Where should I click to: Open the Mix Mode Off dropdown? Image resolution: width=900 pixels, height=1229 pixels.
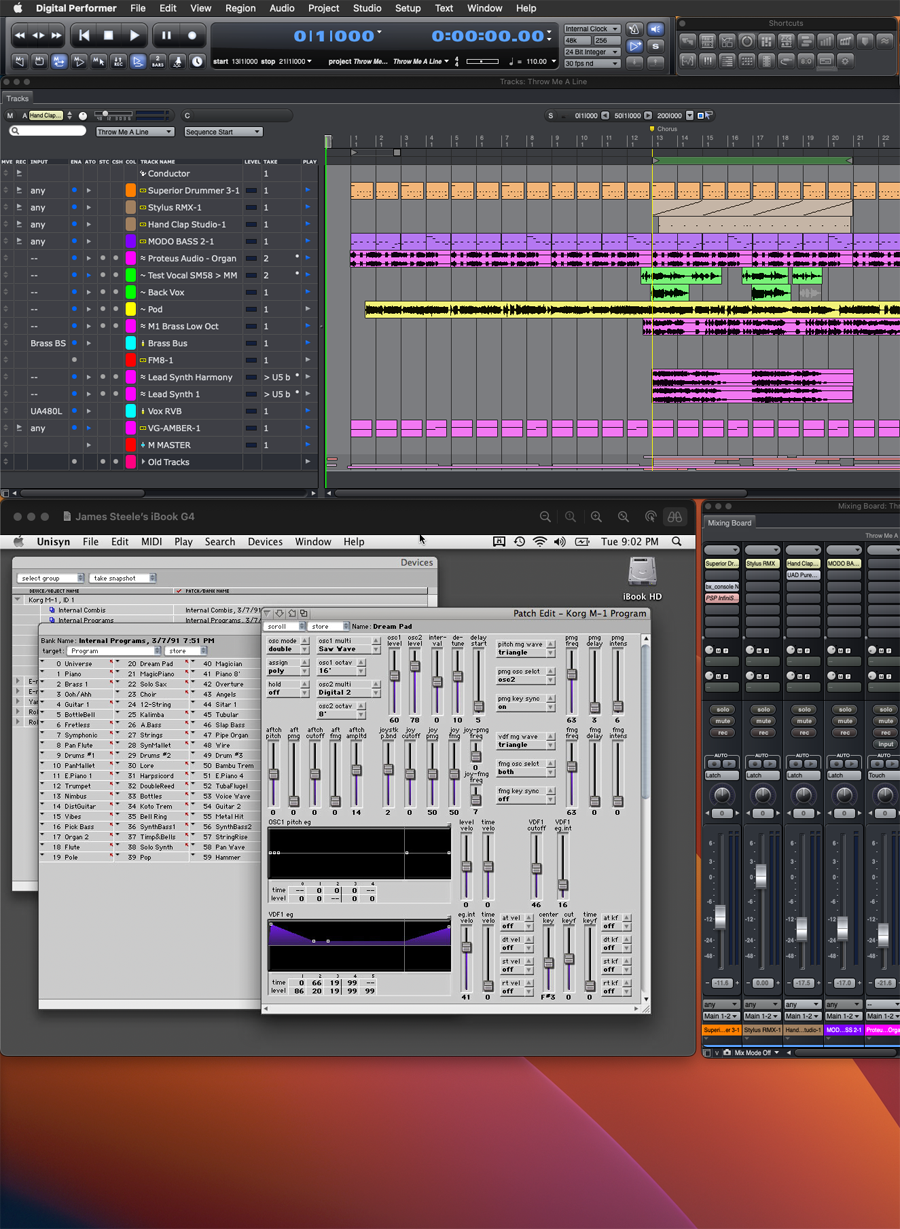(x=757, y=1053)
